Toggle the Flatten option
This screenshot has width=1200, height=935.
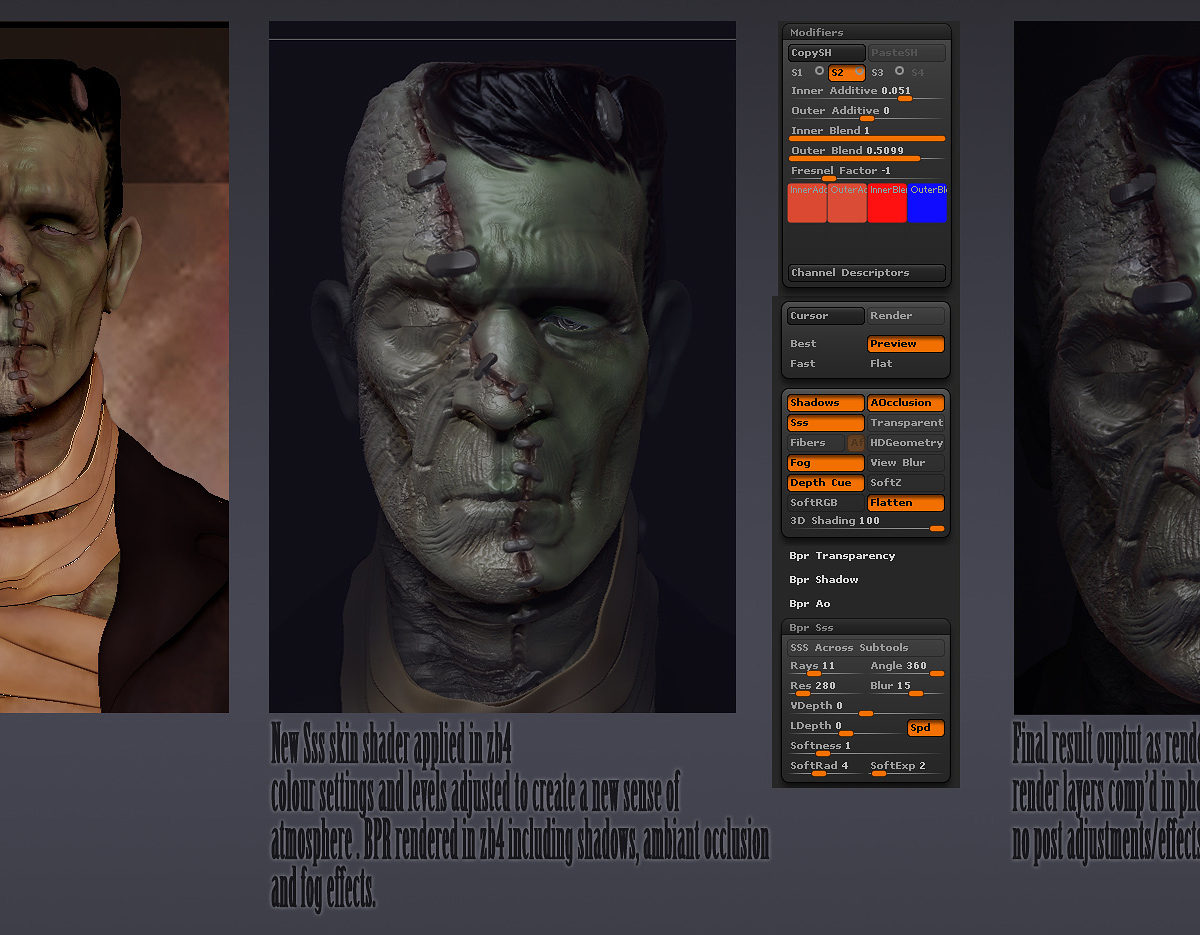(906, 503)
